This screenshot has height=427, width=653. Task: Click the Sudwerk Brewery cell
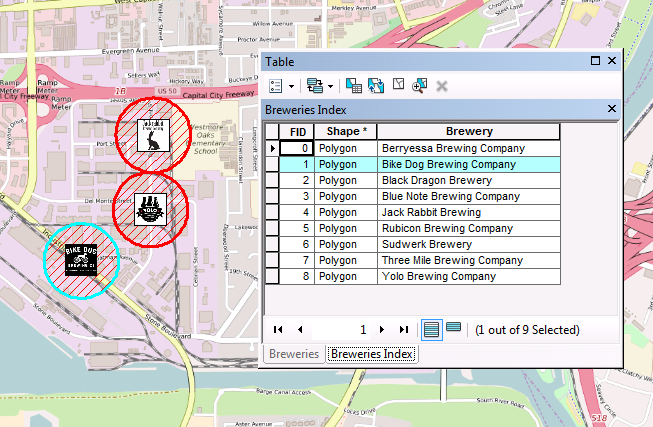tap(469, 244)
